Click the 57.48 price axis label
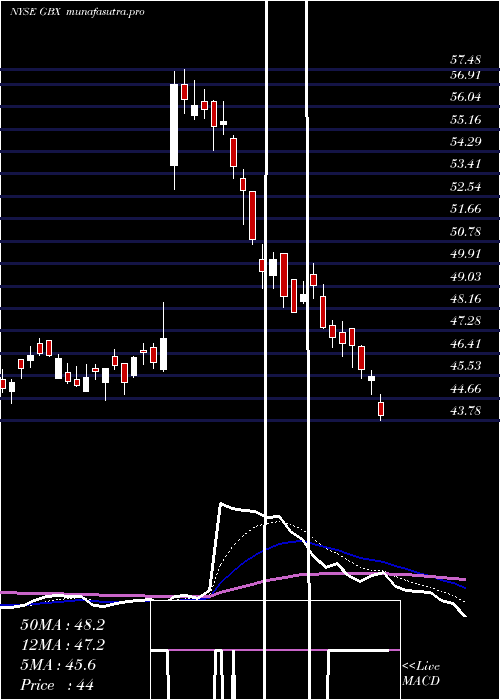The image size is (500, 700). point(465,60)
